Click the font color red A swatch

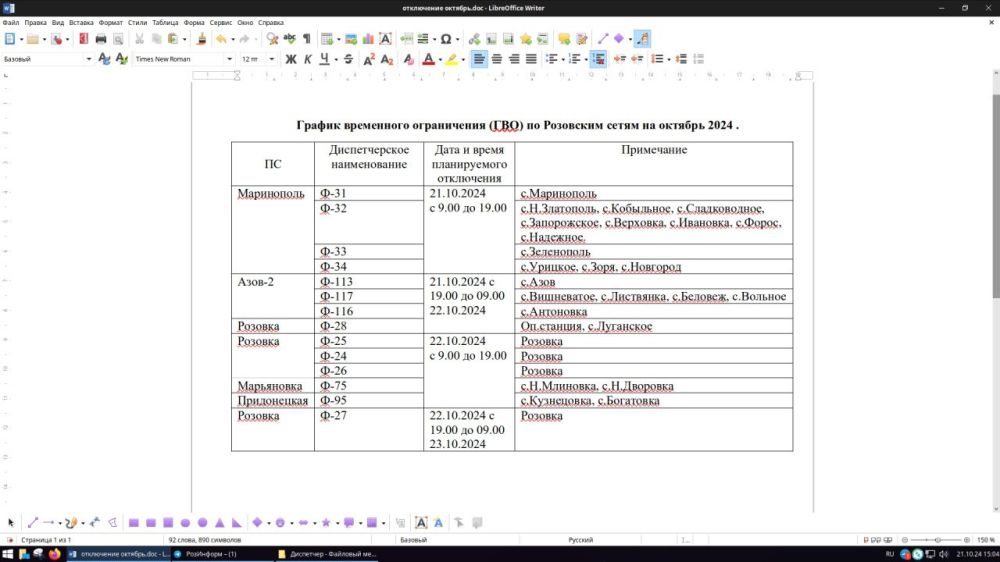tap(429, 59)
